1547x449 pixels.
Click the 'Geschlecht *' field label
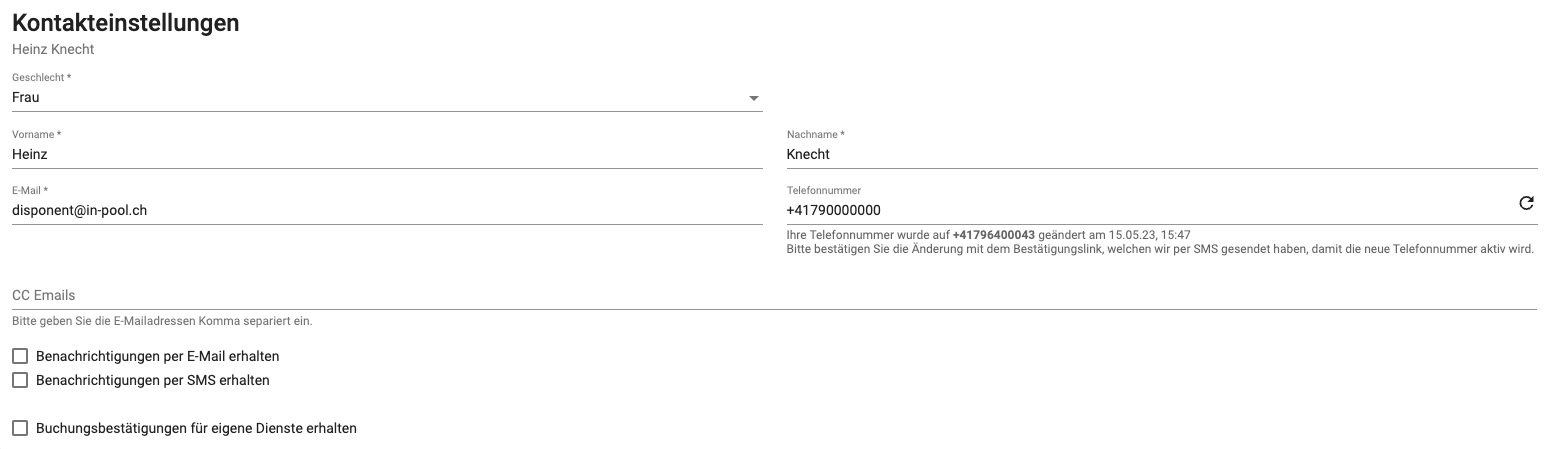(x=41, y=78)
